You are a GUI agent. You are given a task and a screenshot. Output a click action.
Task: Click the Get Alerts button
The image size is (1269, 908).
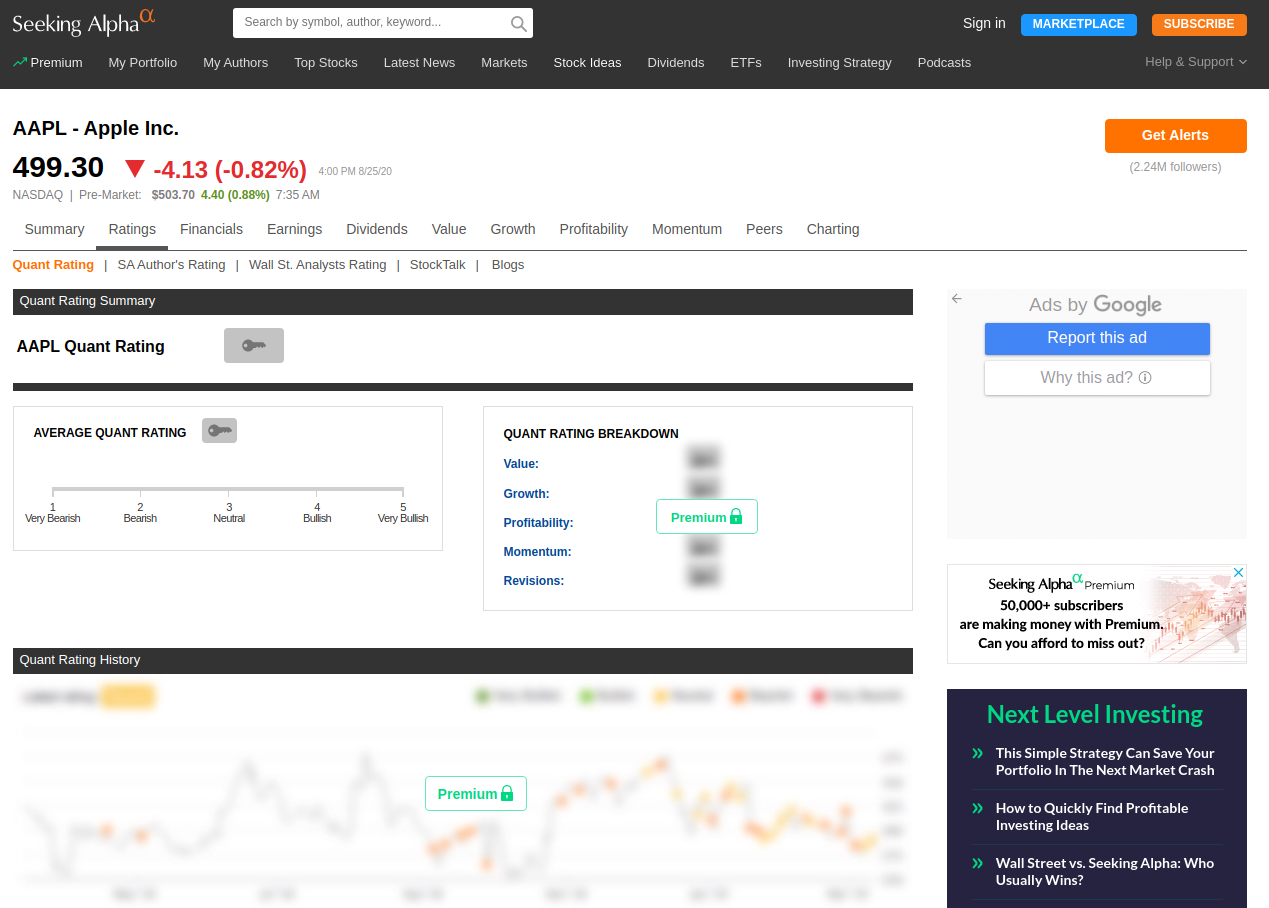click(1175, 135)
